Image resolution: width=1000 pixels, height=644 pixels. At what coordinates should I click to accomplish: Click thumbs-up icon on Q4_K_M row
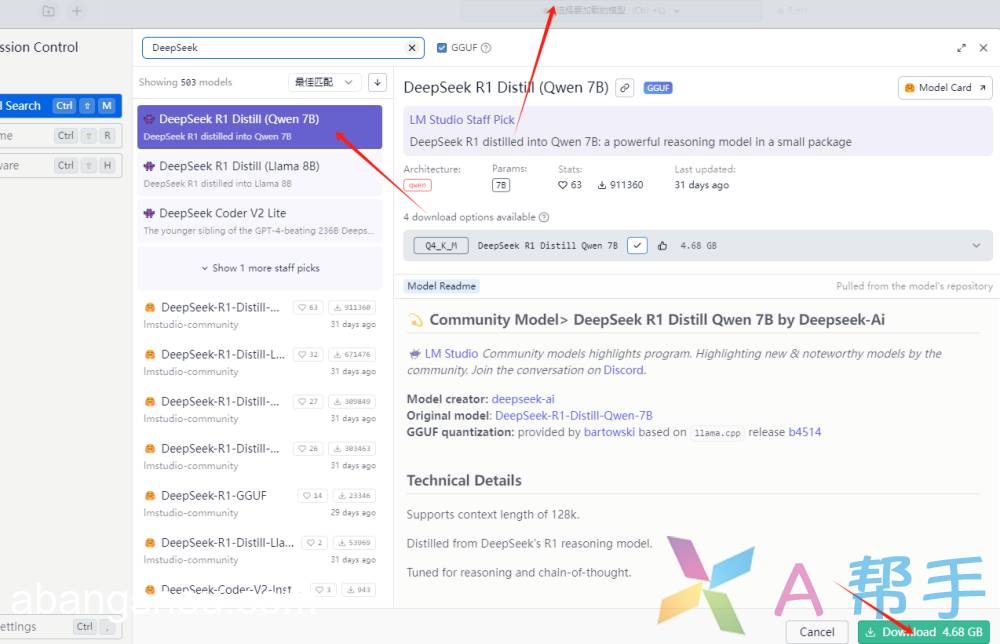pyautogui.click(x=662, y=245)
